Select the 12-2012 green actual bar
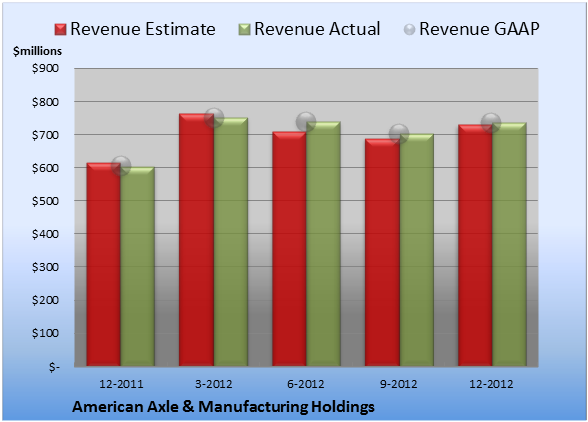 tap(509, 244)
